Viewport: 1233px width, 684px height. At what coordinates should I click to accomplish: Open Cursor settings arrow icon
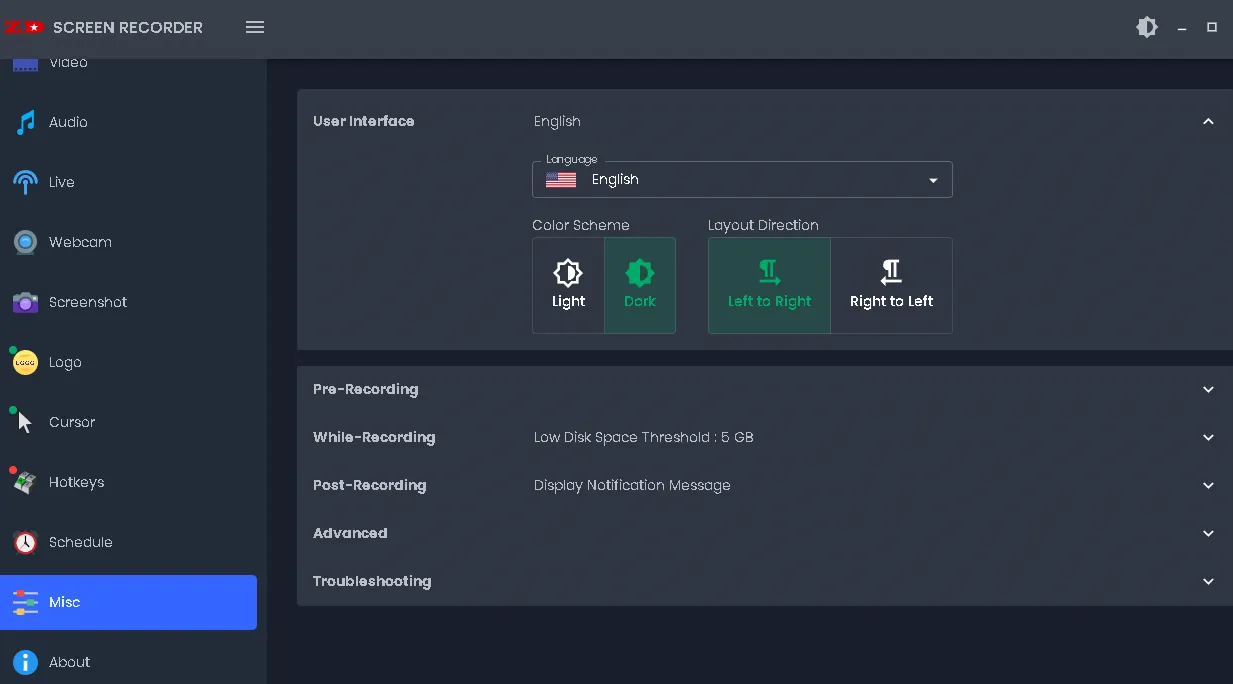tap(26, 422)
